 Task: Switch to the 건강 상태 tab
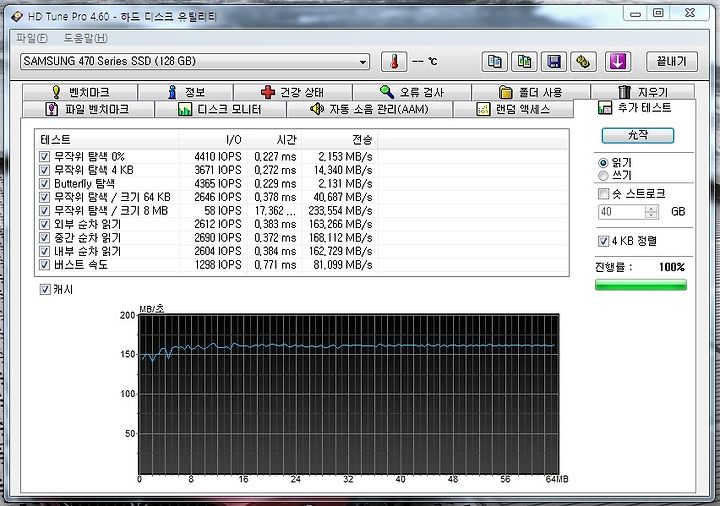click(293, 92)
